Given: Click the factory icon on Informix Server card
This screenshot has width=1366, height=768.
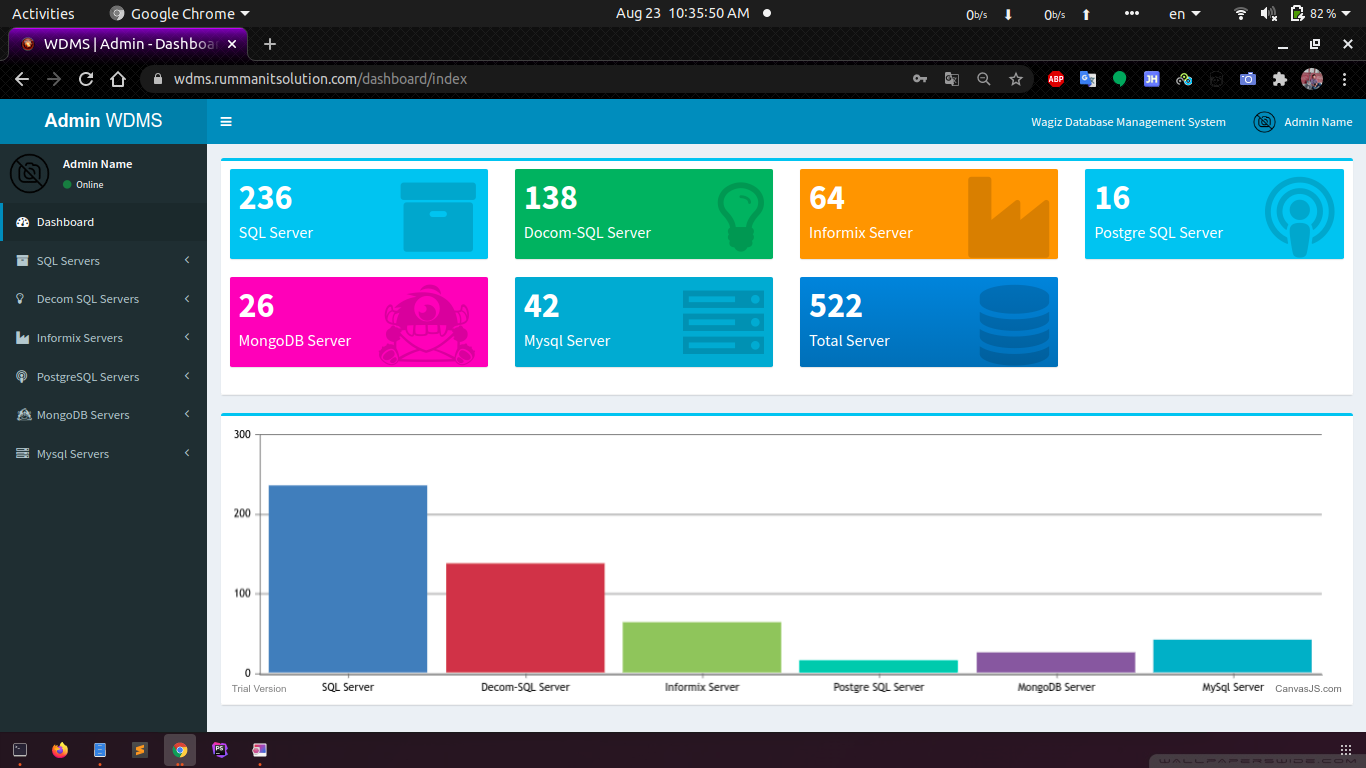Looking at the screenshot, I should pyautogui.click(x=1008, y=217).
